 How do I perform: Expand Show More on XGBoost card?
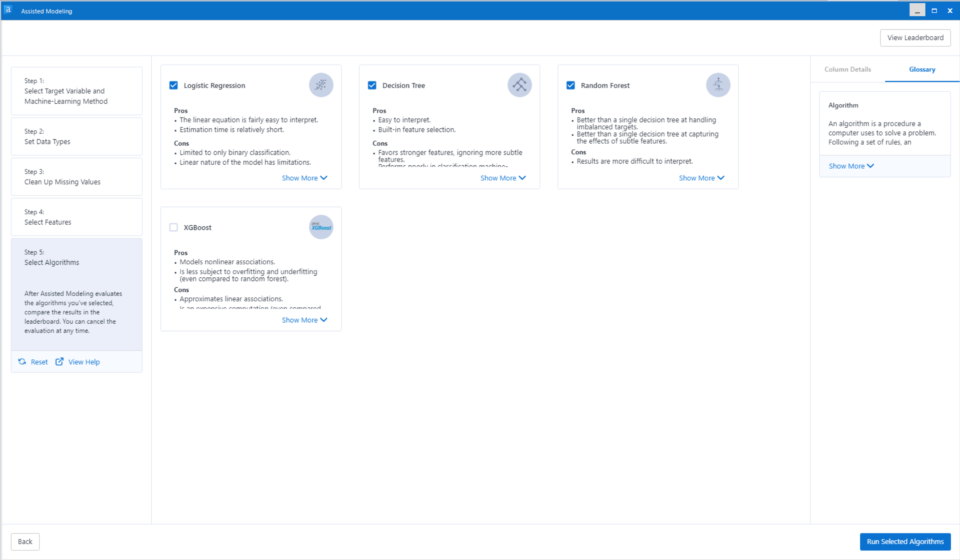pos(304,320)
